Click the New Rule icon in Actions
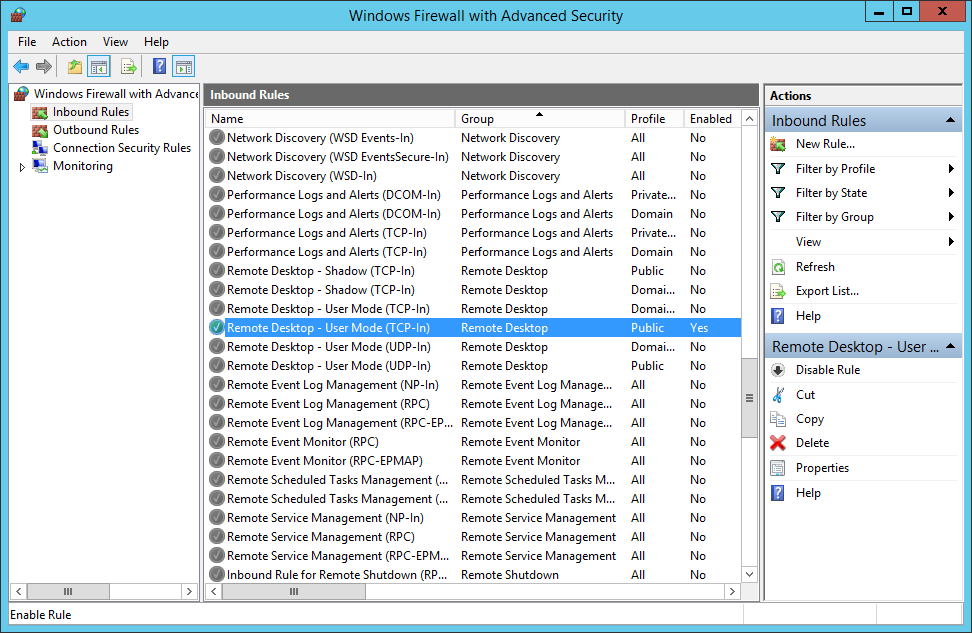 pos(778,144)
